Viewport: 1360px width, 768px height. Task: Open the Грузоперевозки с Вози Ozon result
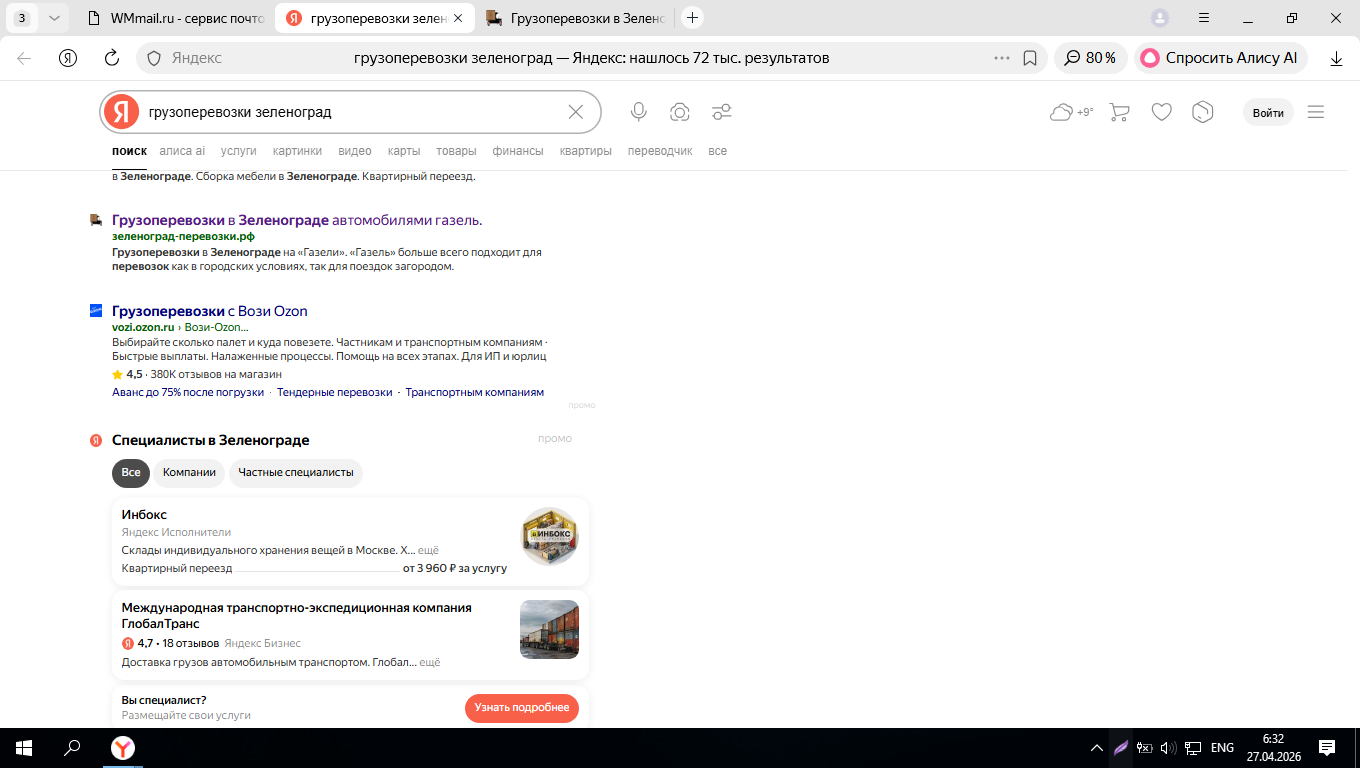[x=210, y=311]
